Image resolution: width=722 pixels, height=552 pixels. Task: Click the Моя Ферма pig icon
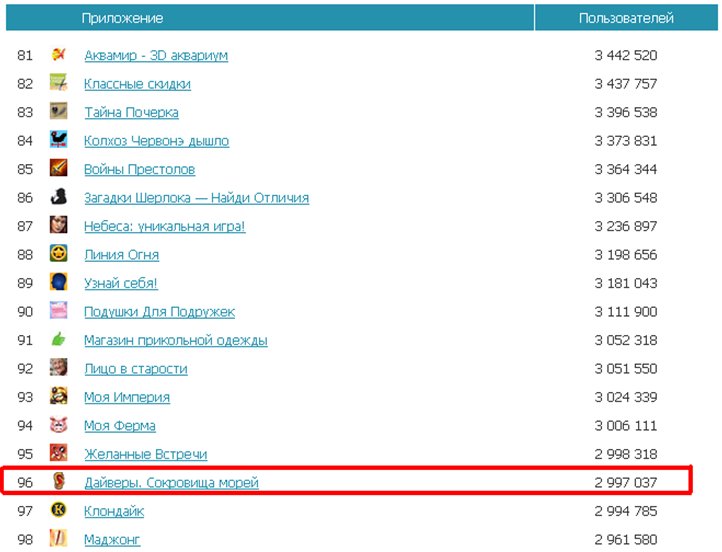coord(58,425)
